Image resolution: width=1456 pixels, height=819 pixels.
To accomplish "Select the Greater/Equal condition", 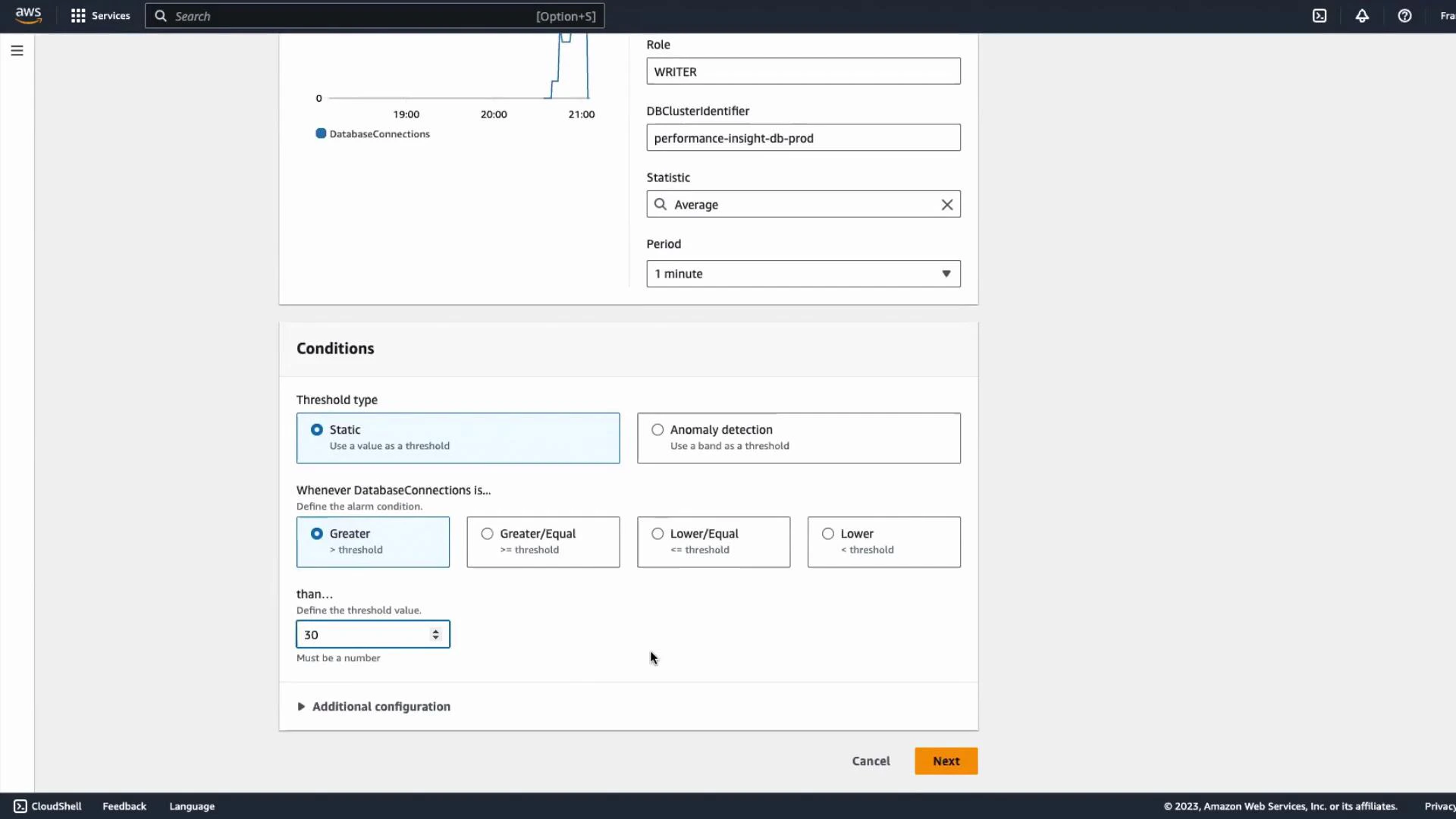I will click(x=488, y=533).
